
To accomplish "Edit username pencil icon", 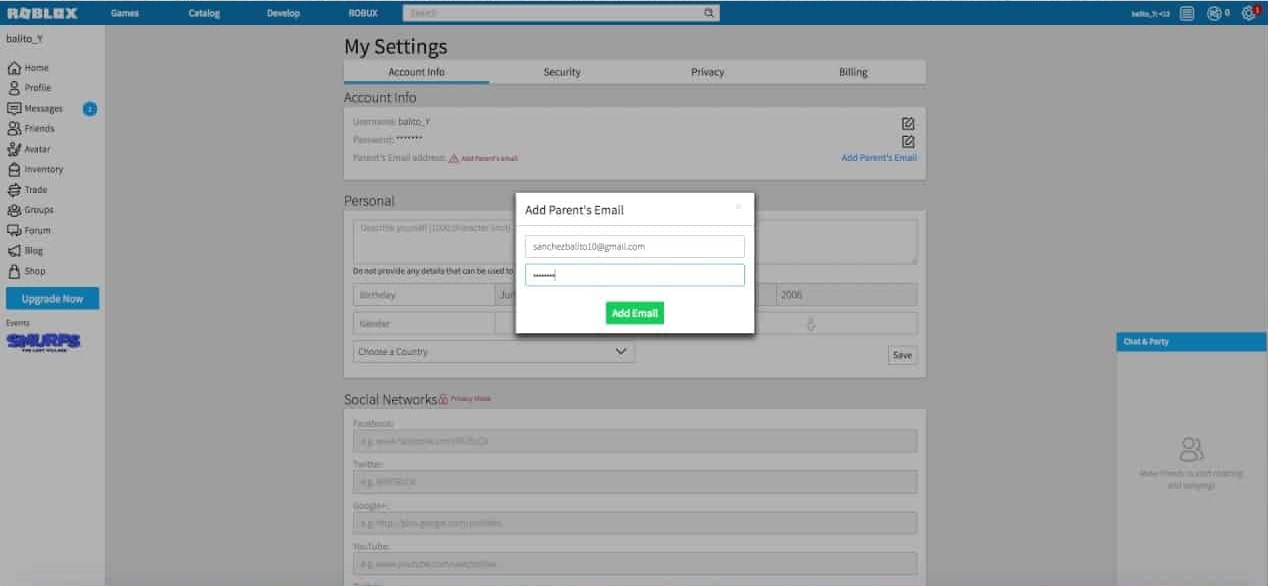I will pos(908,123).
